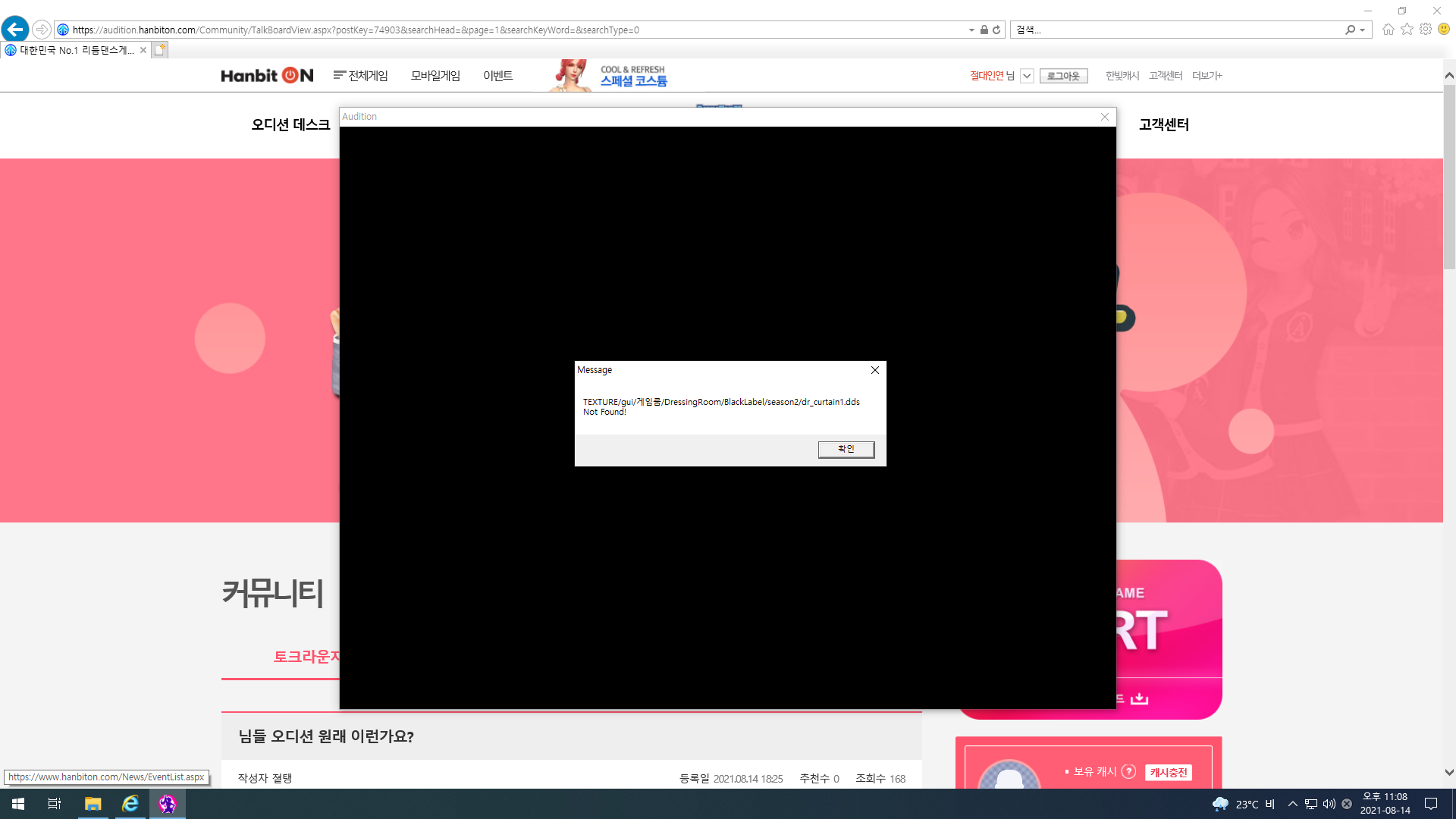Click the network tray icon

point(1311,804)
